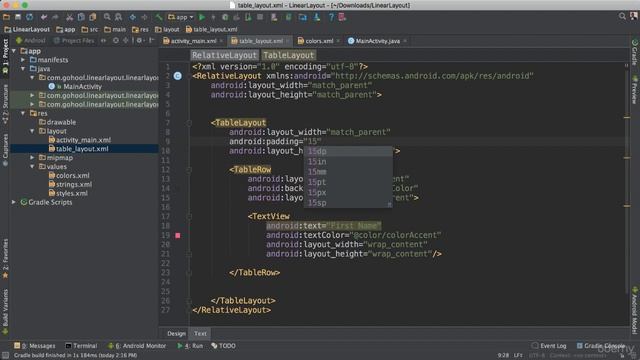The height and width of the screenshot is (360, 640).
Task: Click the Project panel settings gear icon
Action: (140, 40)
